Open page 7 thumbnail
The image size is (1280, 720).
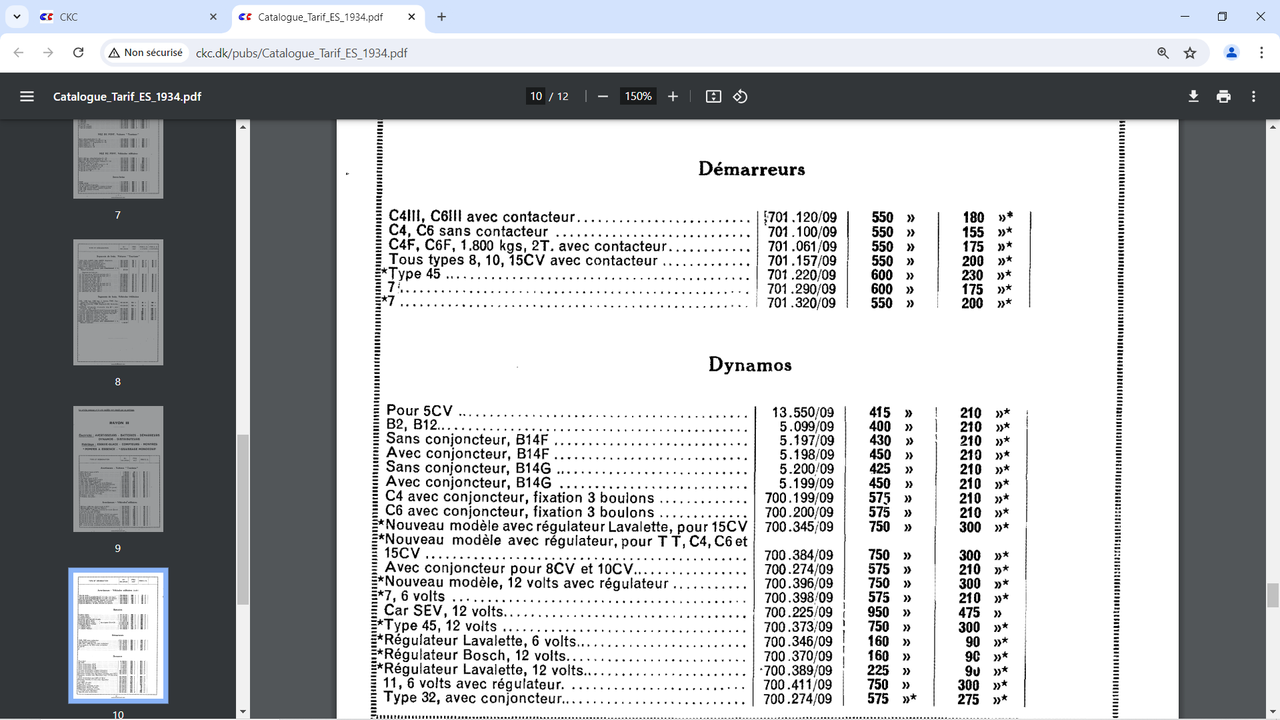118,159
